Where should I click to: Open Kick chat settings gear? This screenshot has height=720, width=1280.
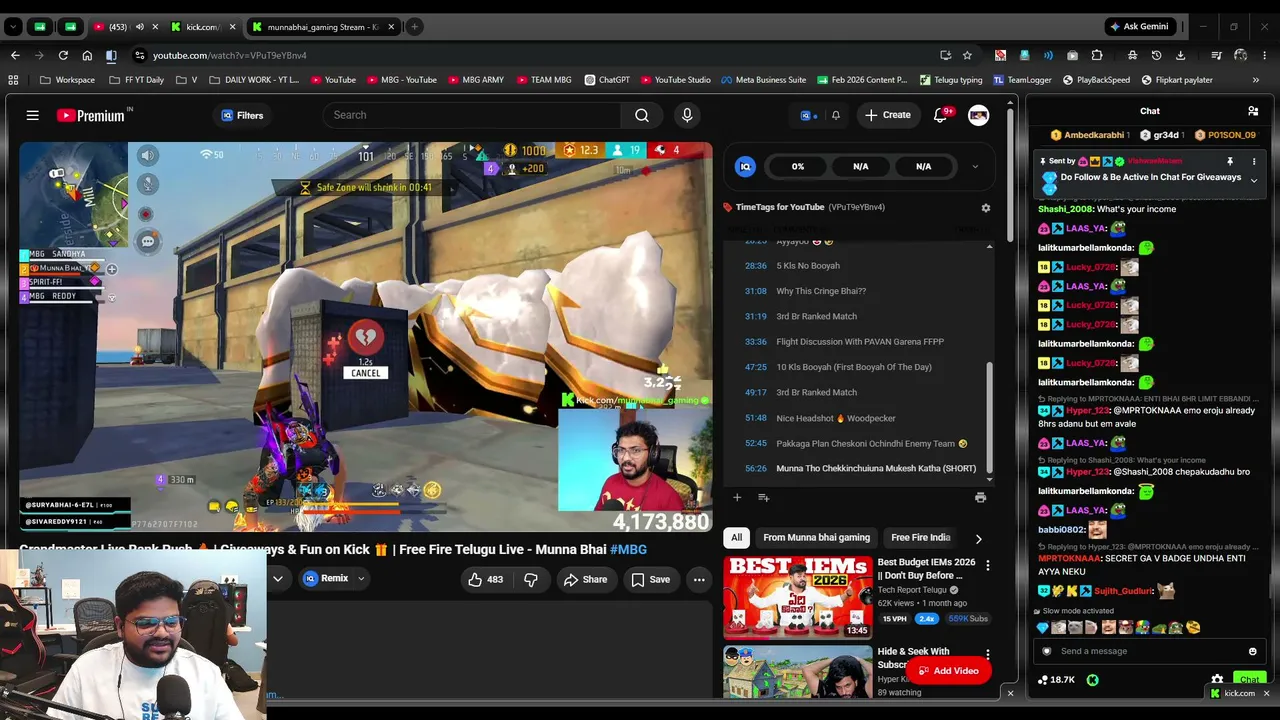point(1217,680)
